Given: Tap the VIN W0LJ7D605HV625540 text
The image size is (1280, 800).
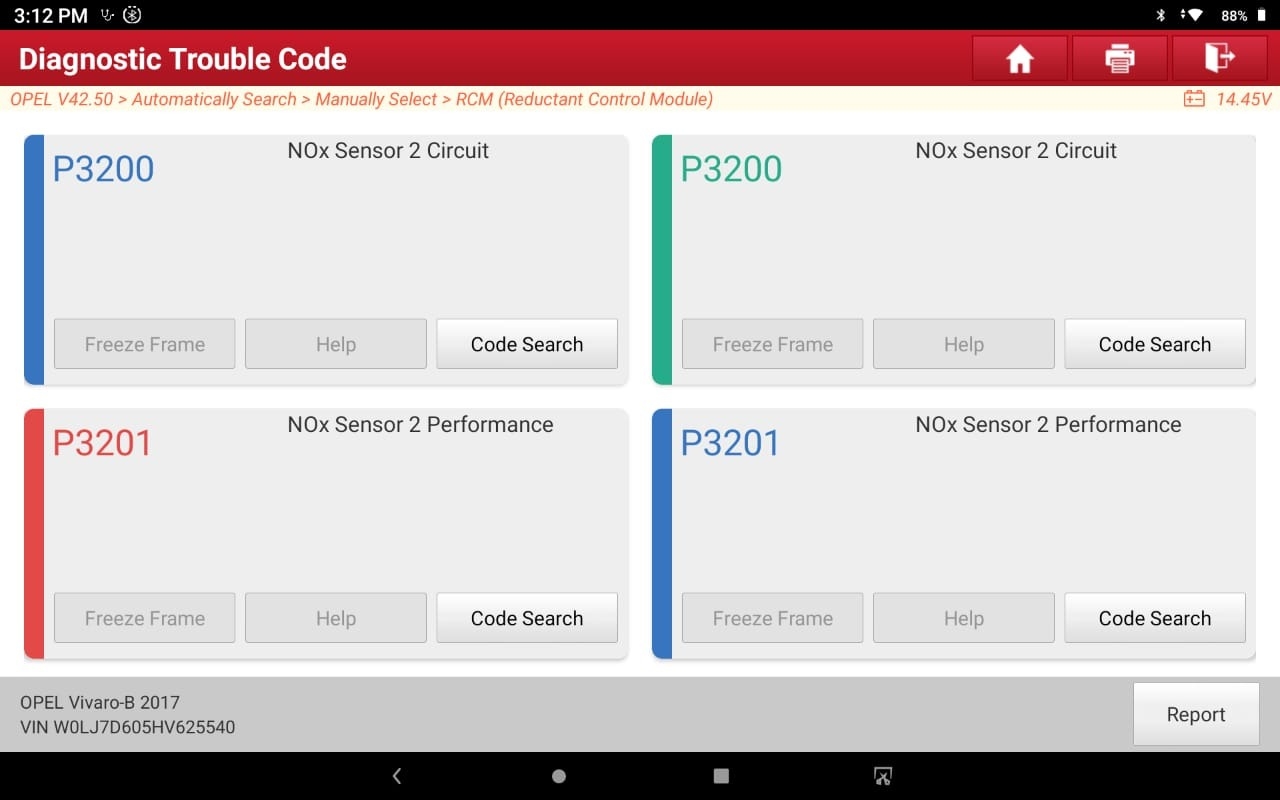Looking at the screenshot, I should (128, 727).
